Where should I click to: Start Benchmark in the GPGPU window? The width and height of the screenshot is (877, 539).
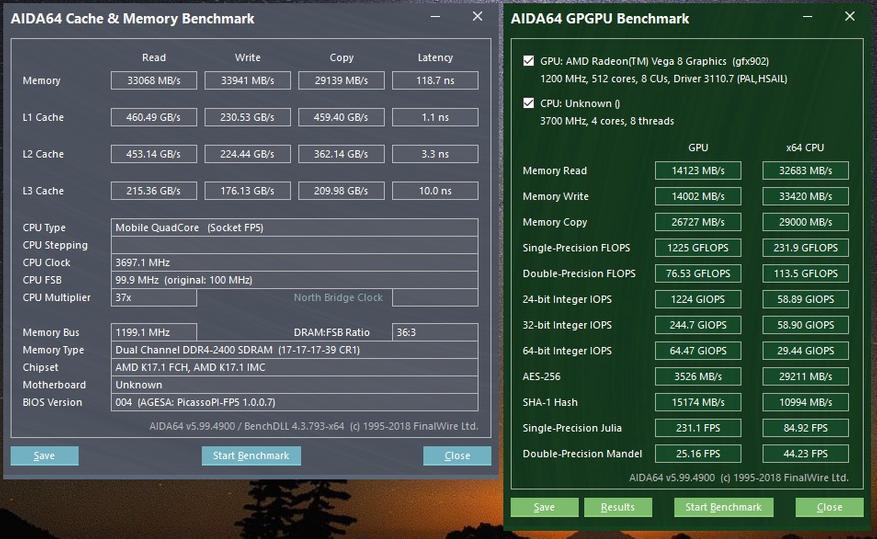pos(723,507)
